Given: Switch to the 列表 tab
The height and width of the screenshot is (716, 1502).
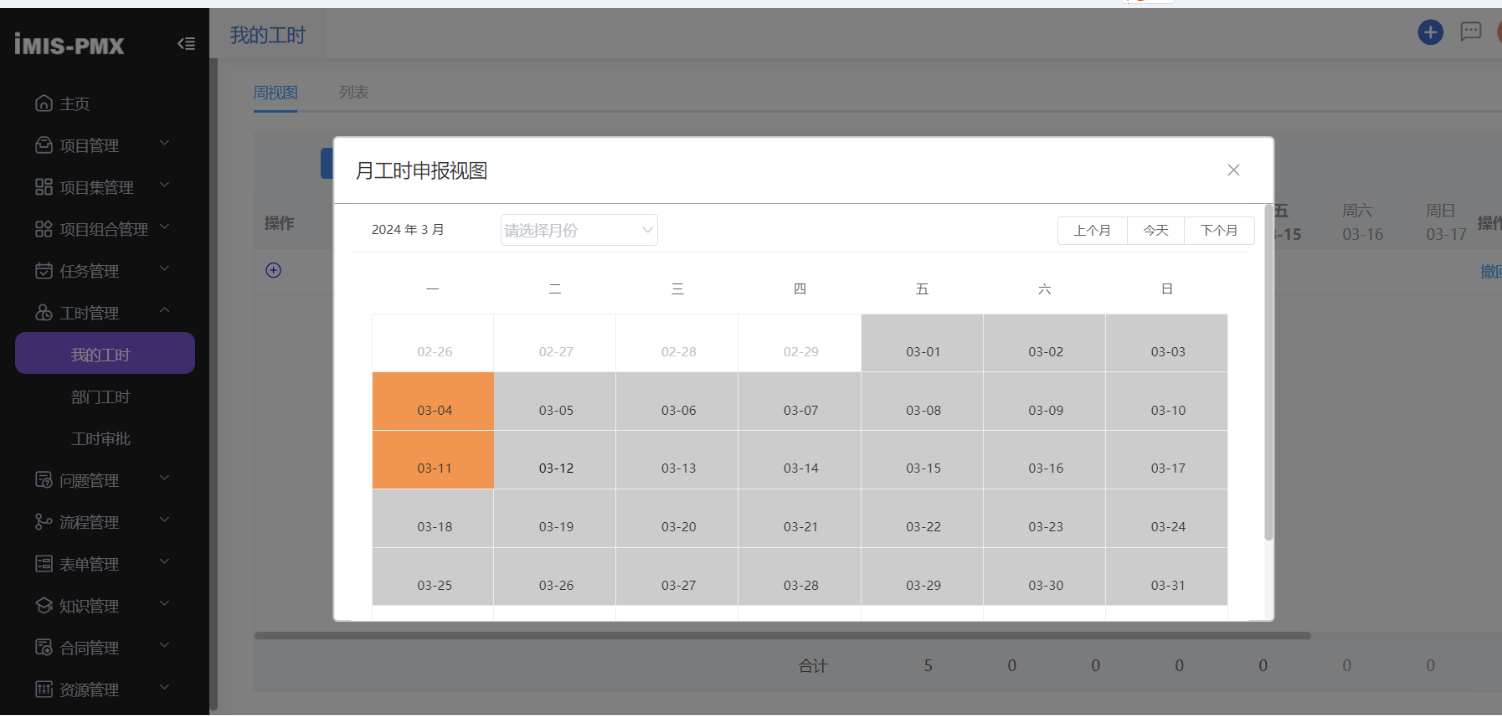Looking at the screenshot, I should 354,92.
